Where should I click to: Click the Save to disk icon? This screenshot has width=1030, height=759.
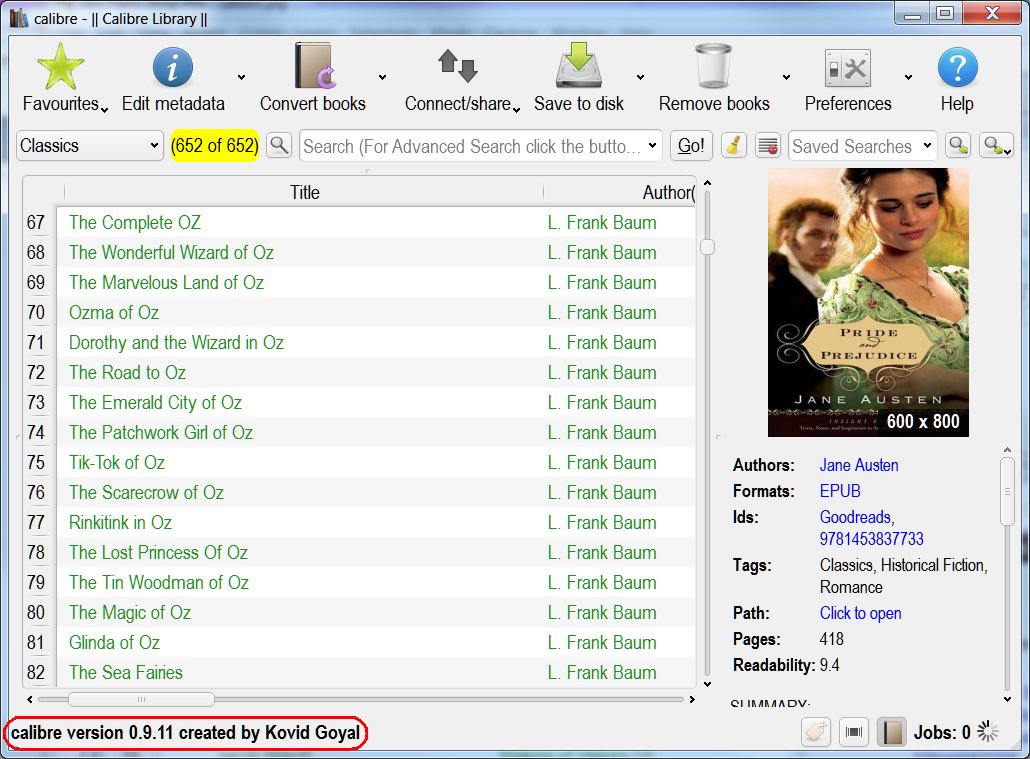tap(579, 65)
